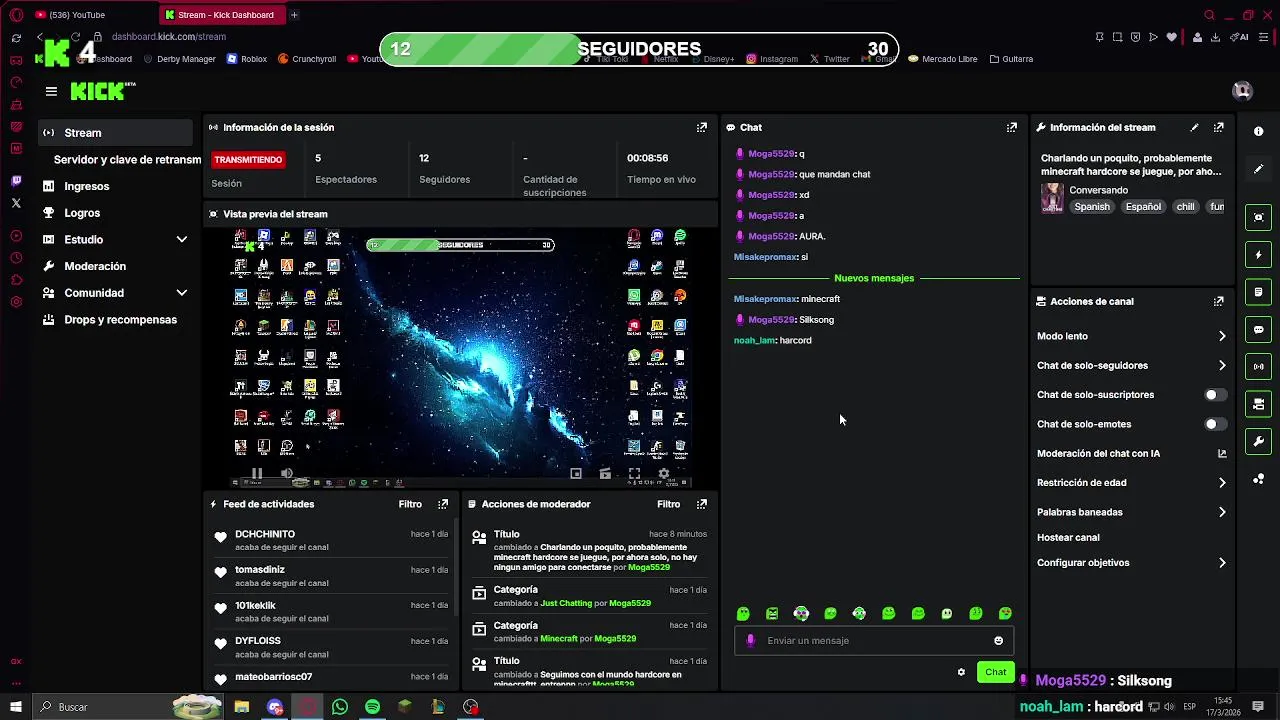Insert the first green Kick emote
Screen dimensions: 1280x720
pos(743,614)
